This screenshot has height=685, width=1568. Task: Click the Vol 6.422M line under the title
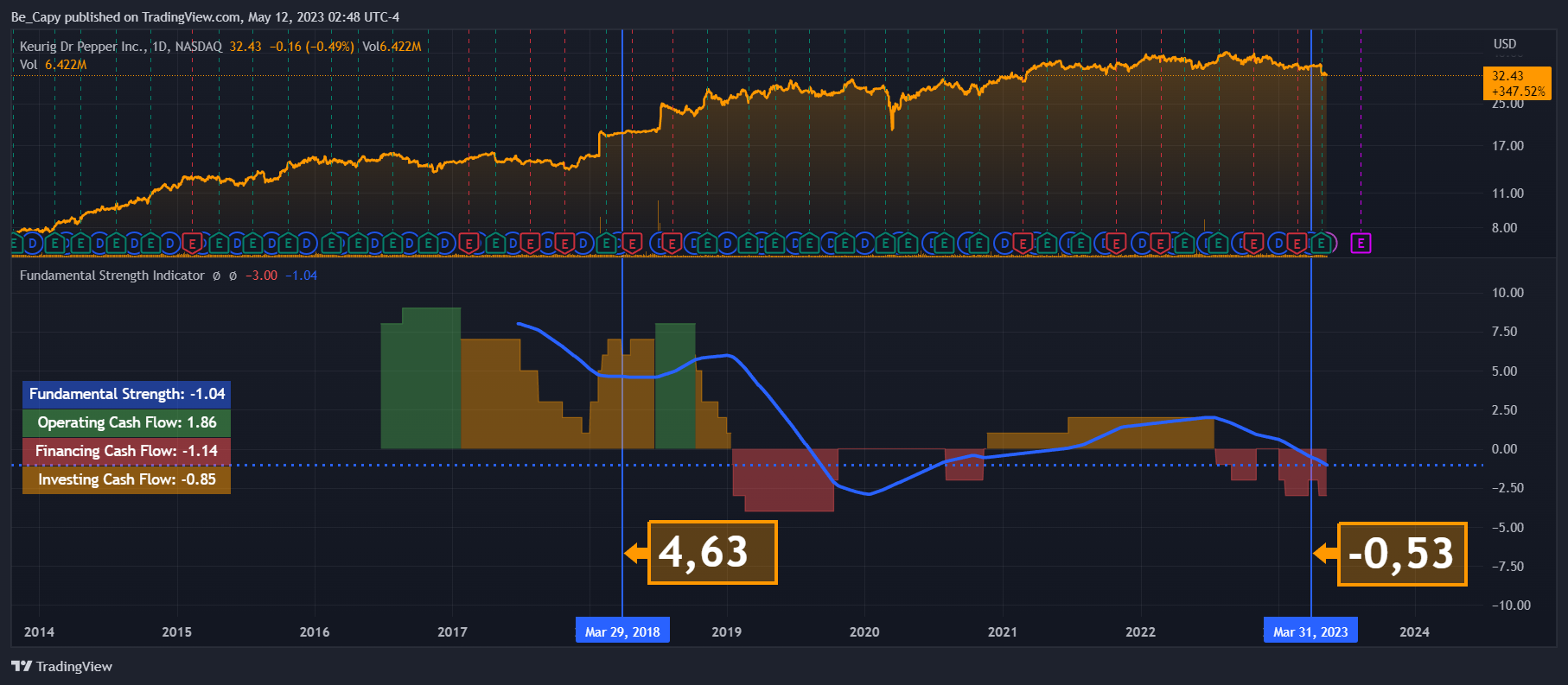click(53, 65)
